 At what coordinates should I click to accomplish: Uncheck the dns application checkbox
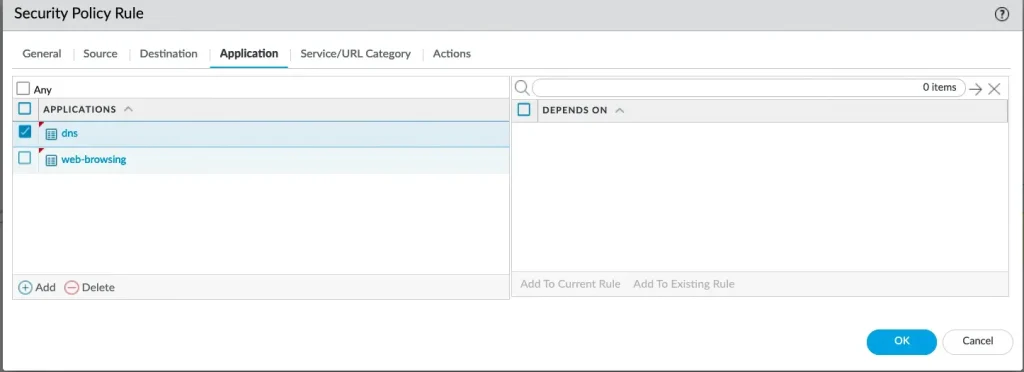click(x=25, y=132)
